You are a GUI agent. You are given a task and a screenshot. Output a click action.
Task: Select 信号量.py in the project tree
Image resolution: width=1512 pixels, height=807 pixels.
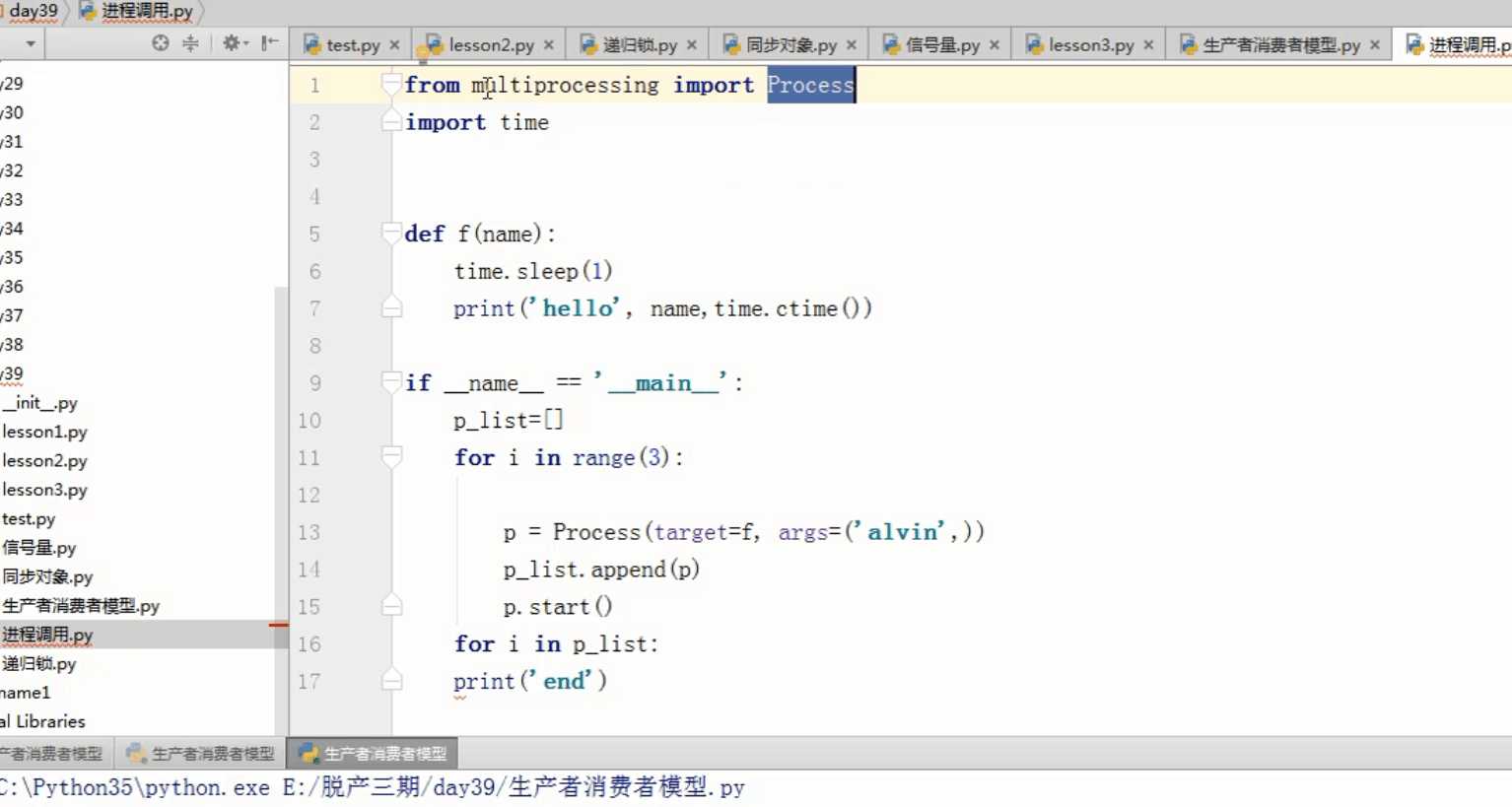(39, 547)
